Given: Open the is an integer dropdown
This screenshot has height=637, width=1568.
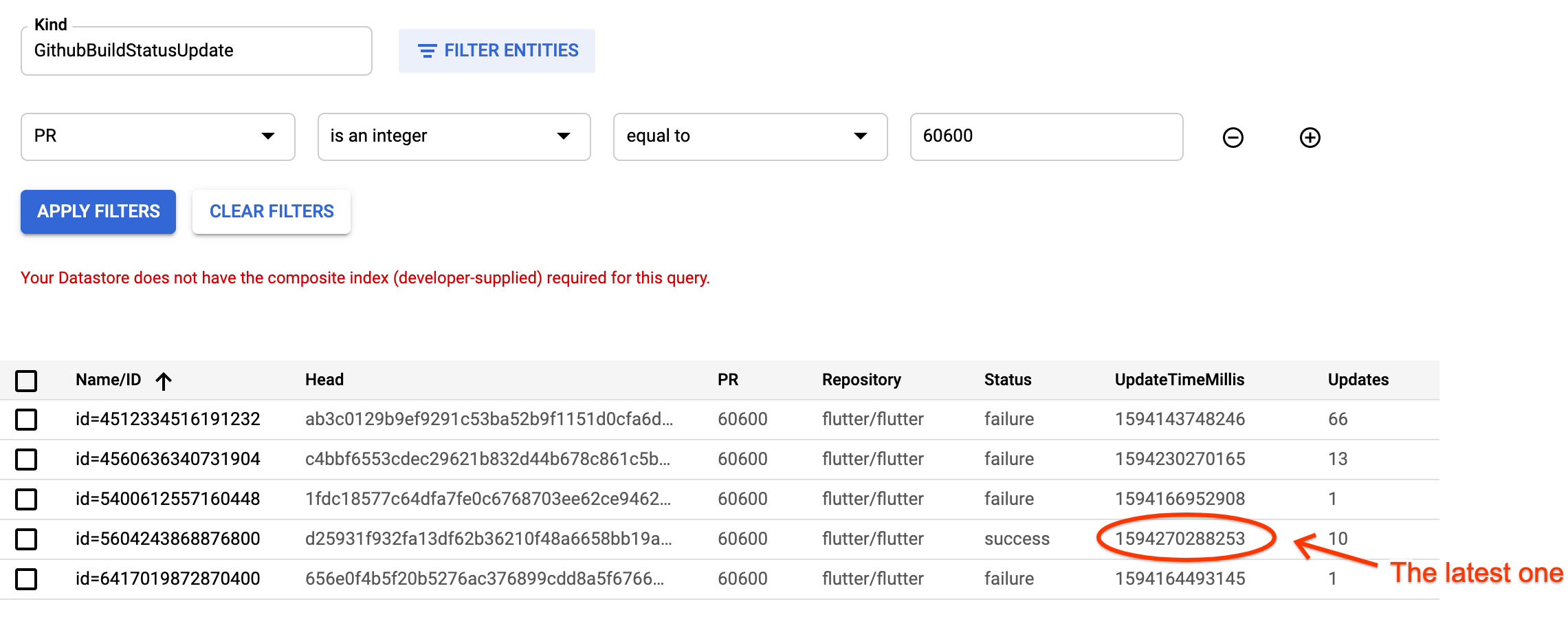Looking at the screenshot, I should pos(454,137).
